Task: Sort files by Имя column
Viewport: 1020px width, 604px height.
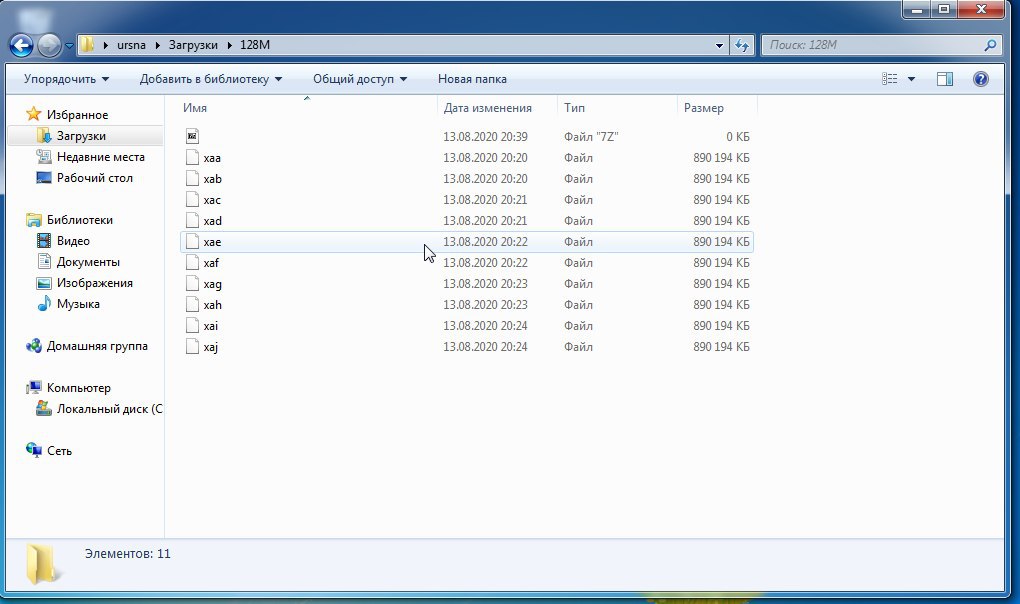Action: click(307, 108)
